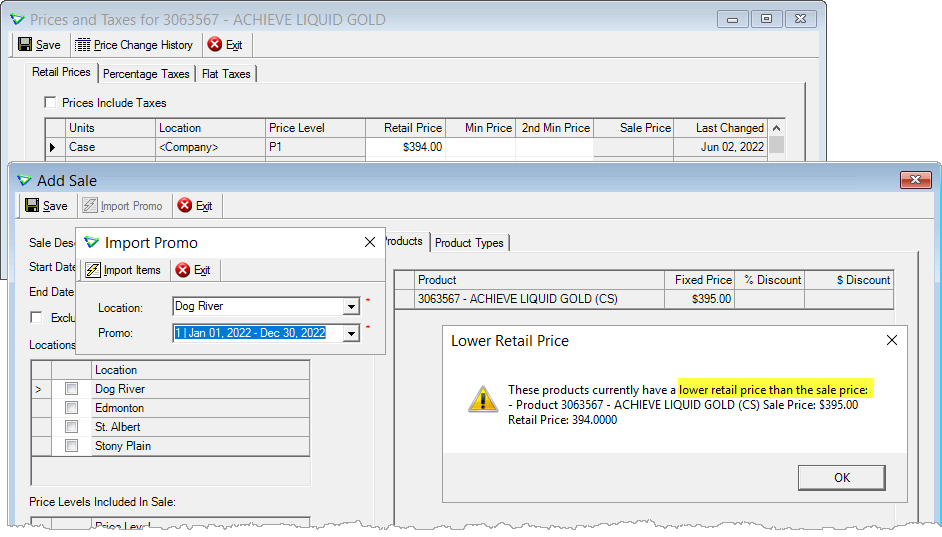Screen dimensions: 942x537
Task: Click Import Promo toolbar icon in Add Sale
Action: (x=90, y=205)
